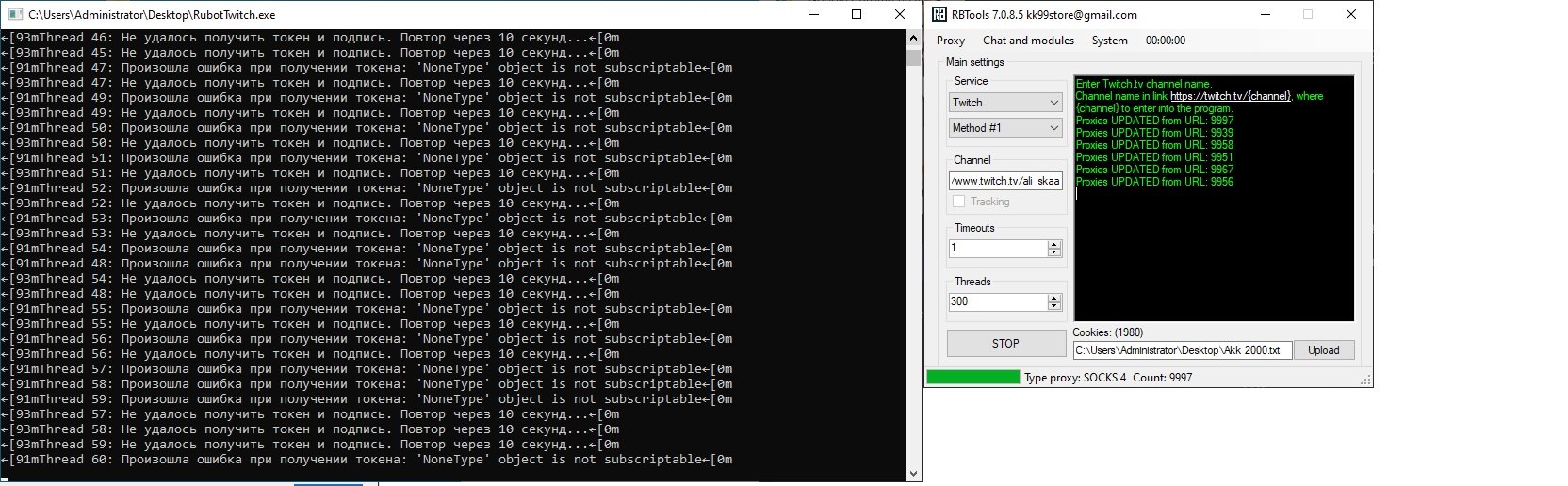
Task: Open the Chat and modules menu
Action: [1028, 40]
